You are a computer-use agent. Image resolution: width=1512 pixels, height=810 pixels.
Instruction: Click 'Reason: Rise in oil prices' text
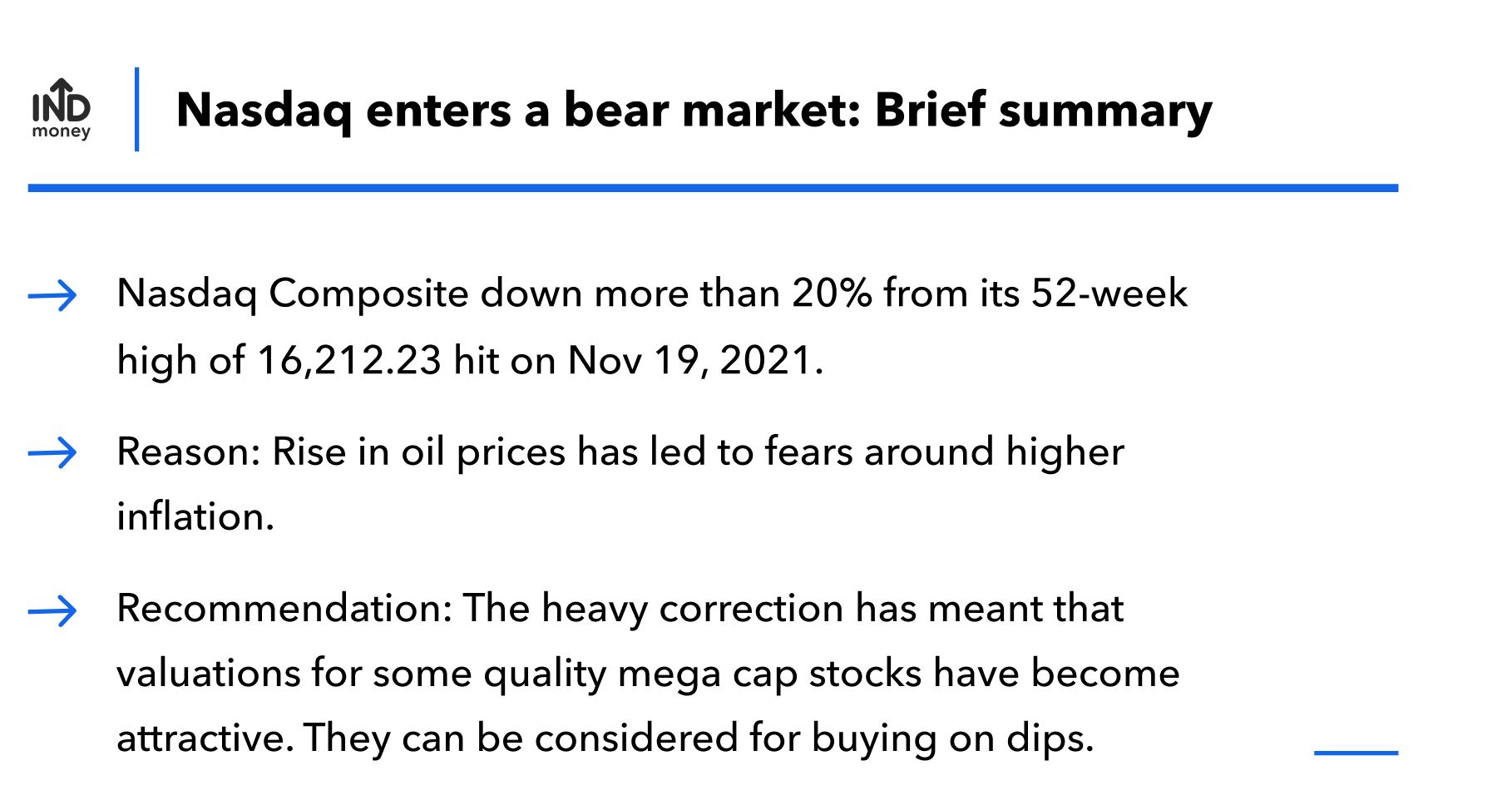coord(342,452)
